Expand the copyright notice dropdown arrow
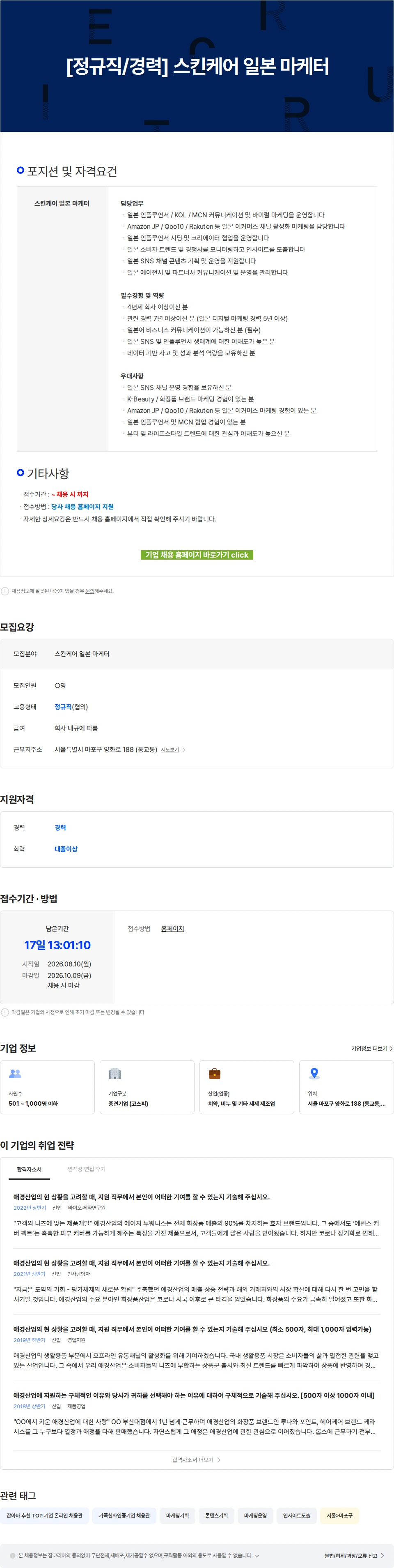 (x=257, y=1555)
